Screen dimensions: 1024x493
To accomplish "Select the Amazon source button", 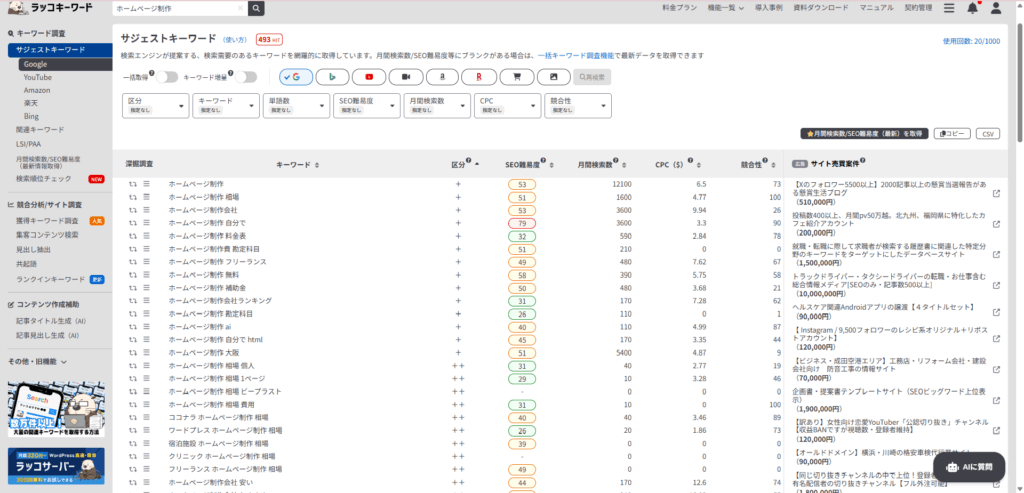I will [442, 76].
